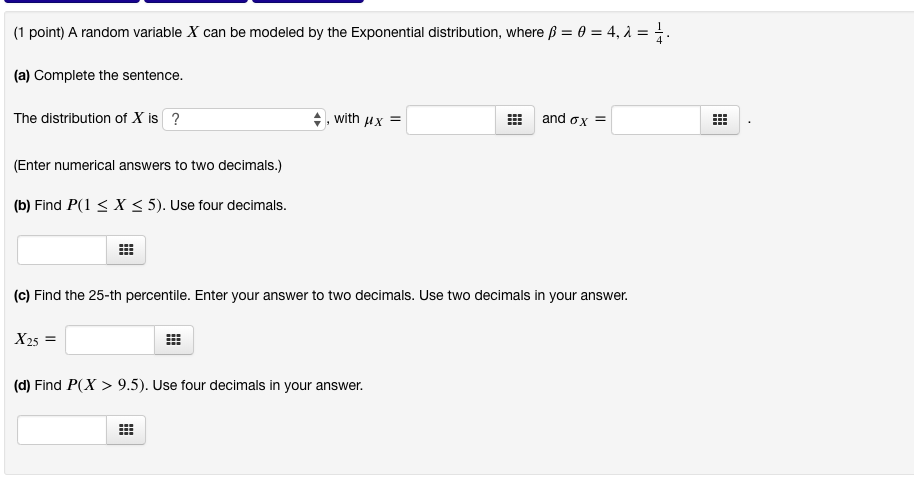Click the rightmost dark blue button at top
The width and height of the screenshot is (914, 478).
(308, 1)
